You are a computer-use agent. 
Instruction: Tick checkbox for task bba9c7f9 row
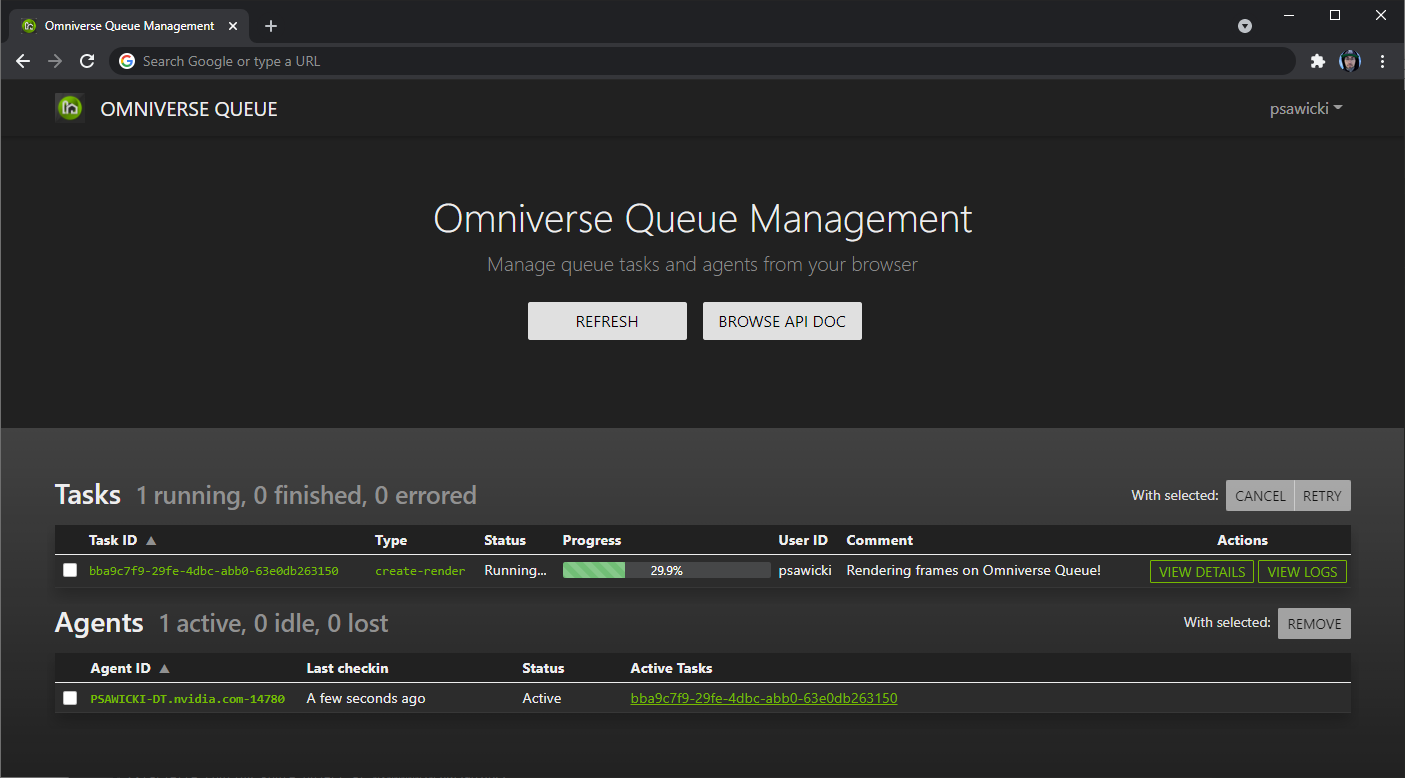pyautogui.click(x=70, y=570)
